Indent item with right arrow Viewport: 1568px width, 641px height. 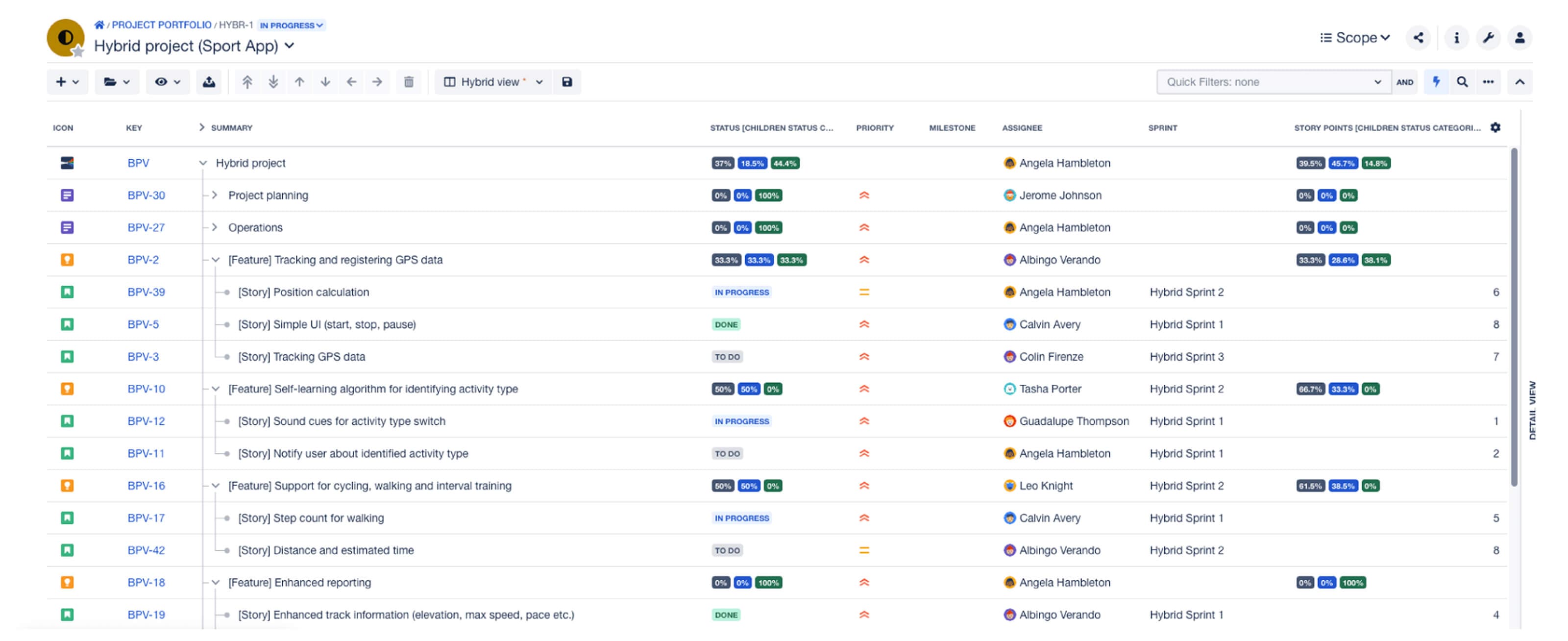(377, 81)
